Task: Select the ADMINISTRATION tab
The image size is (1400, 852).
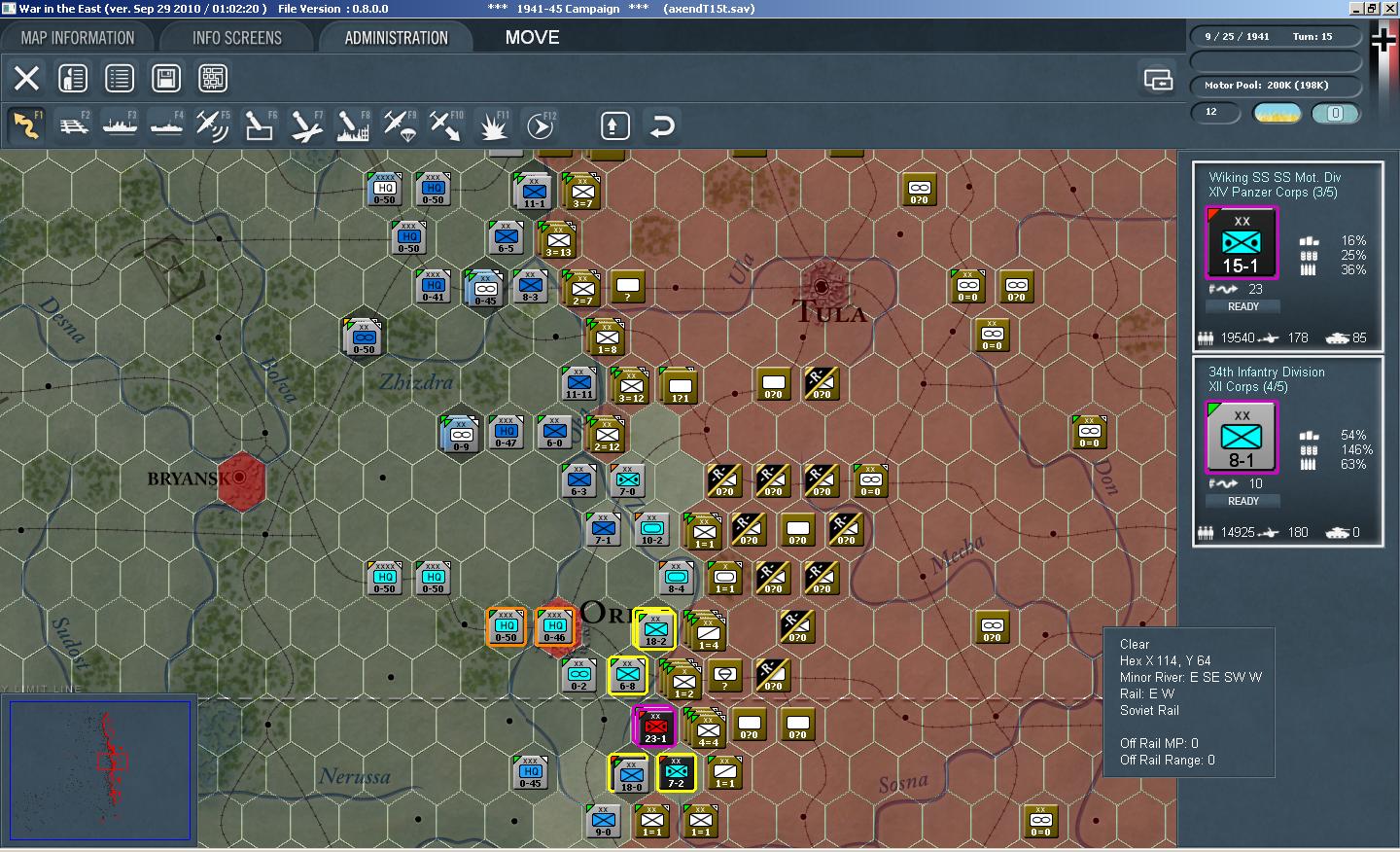Action: 396,38
